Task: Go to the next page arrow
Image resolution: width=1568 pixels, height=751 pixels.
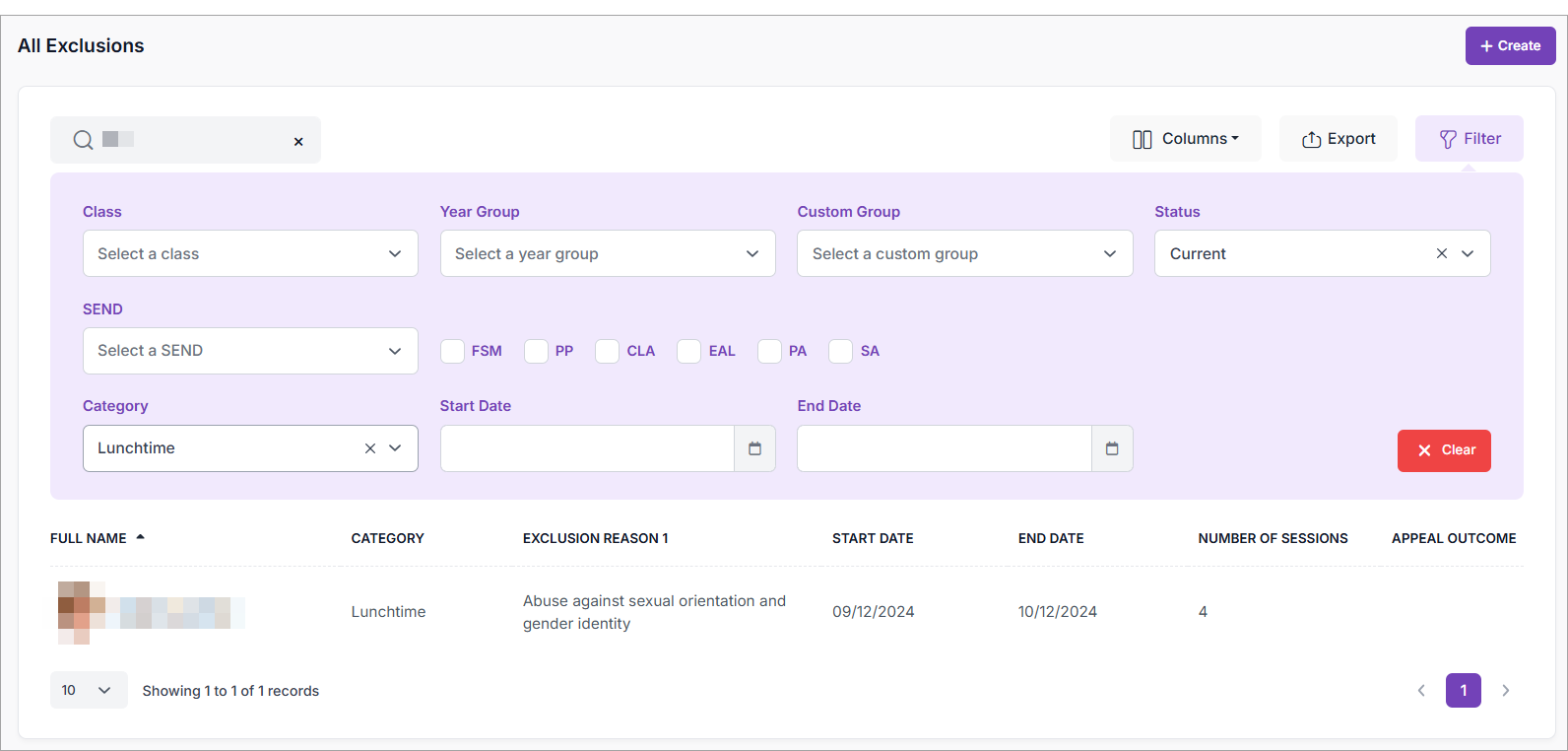Action: pyautogui.click(x=1505, y=690)
